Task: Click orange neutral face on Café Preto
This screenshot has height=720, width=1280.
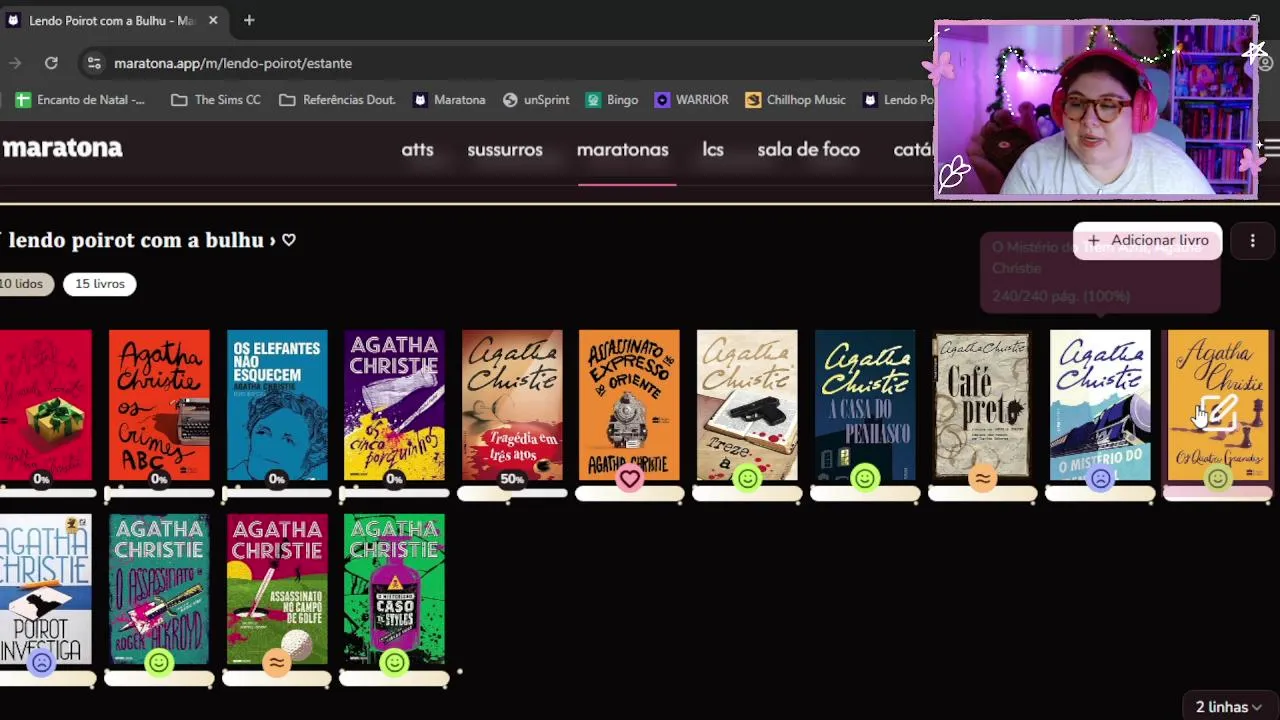Action: click(982, 479)
